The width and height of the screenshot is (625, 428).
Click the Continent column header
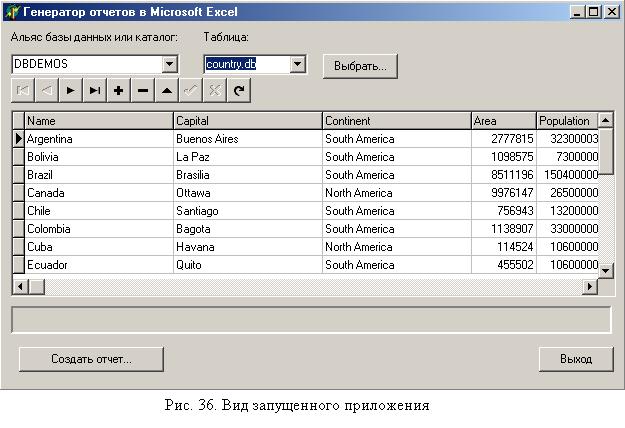[x=397, y=121]
